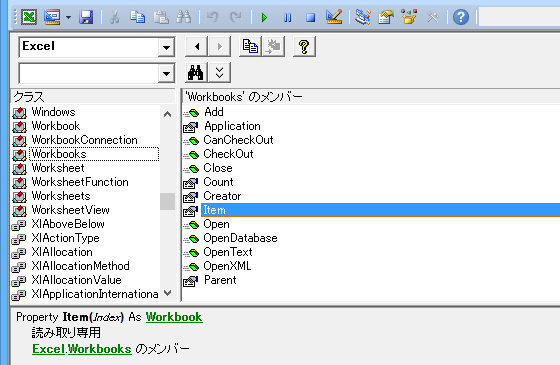Select the XlAllocation enum
The height and width of the screenshot is (365, 560).
pos(62,252)
